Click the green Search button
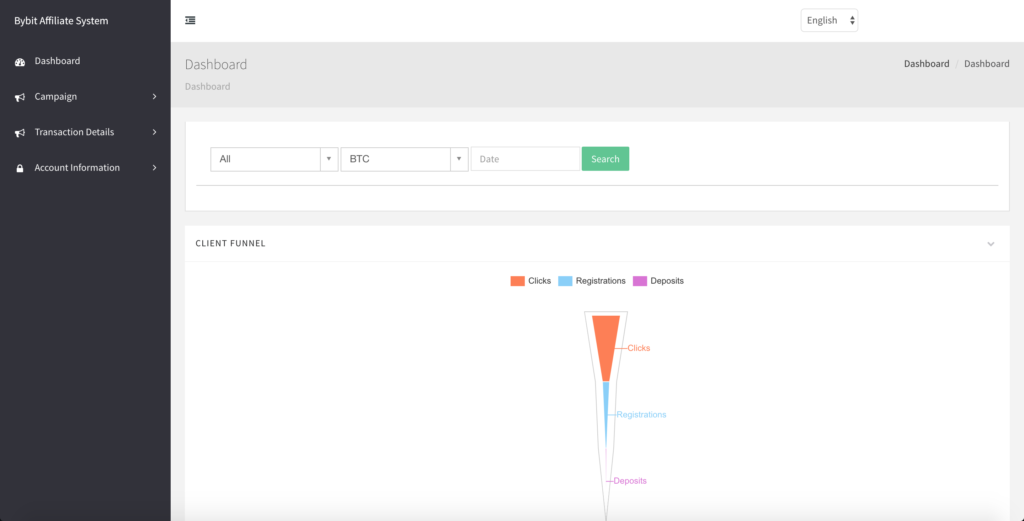 (605, 159)
